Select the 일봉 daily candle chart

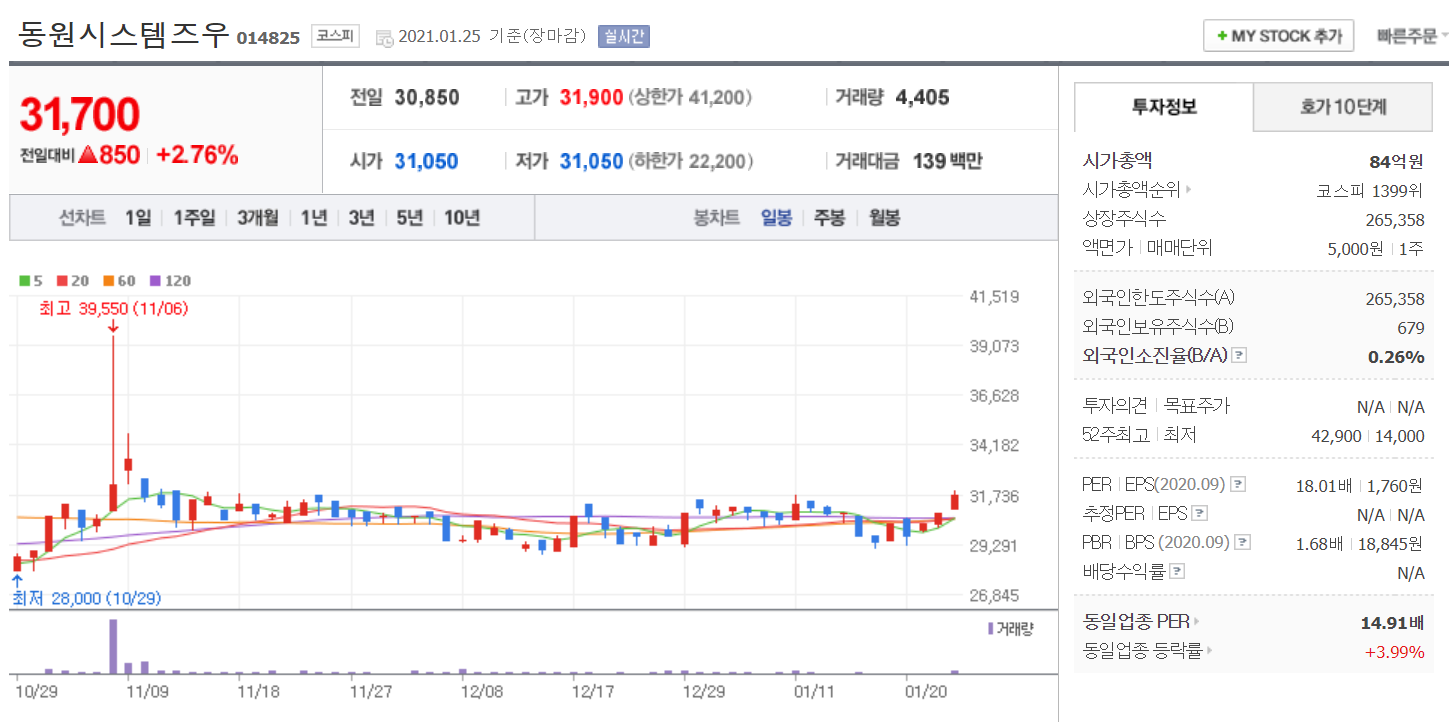(776, 218)
